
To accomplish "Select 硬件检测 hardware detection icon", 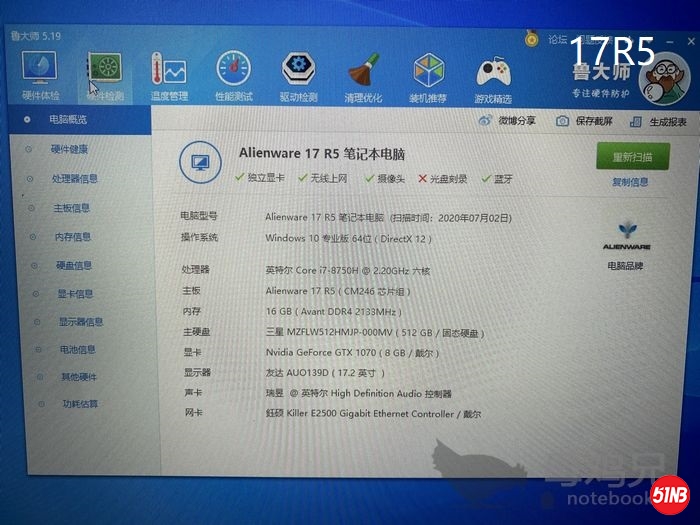I will tap(105, 72).
